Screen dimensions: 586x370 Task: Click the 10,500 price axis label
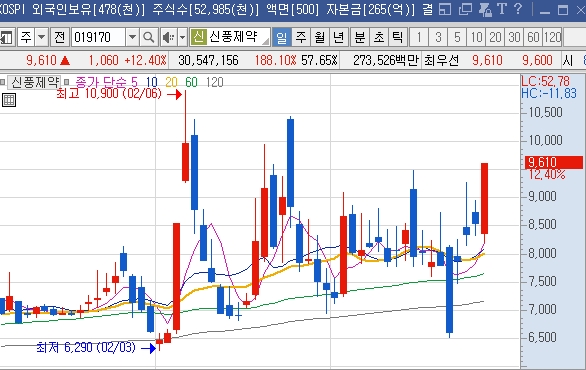pos(545,112)
